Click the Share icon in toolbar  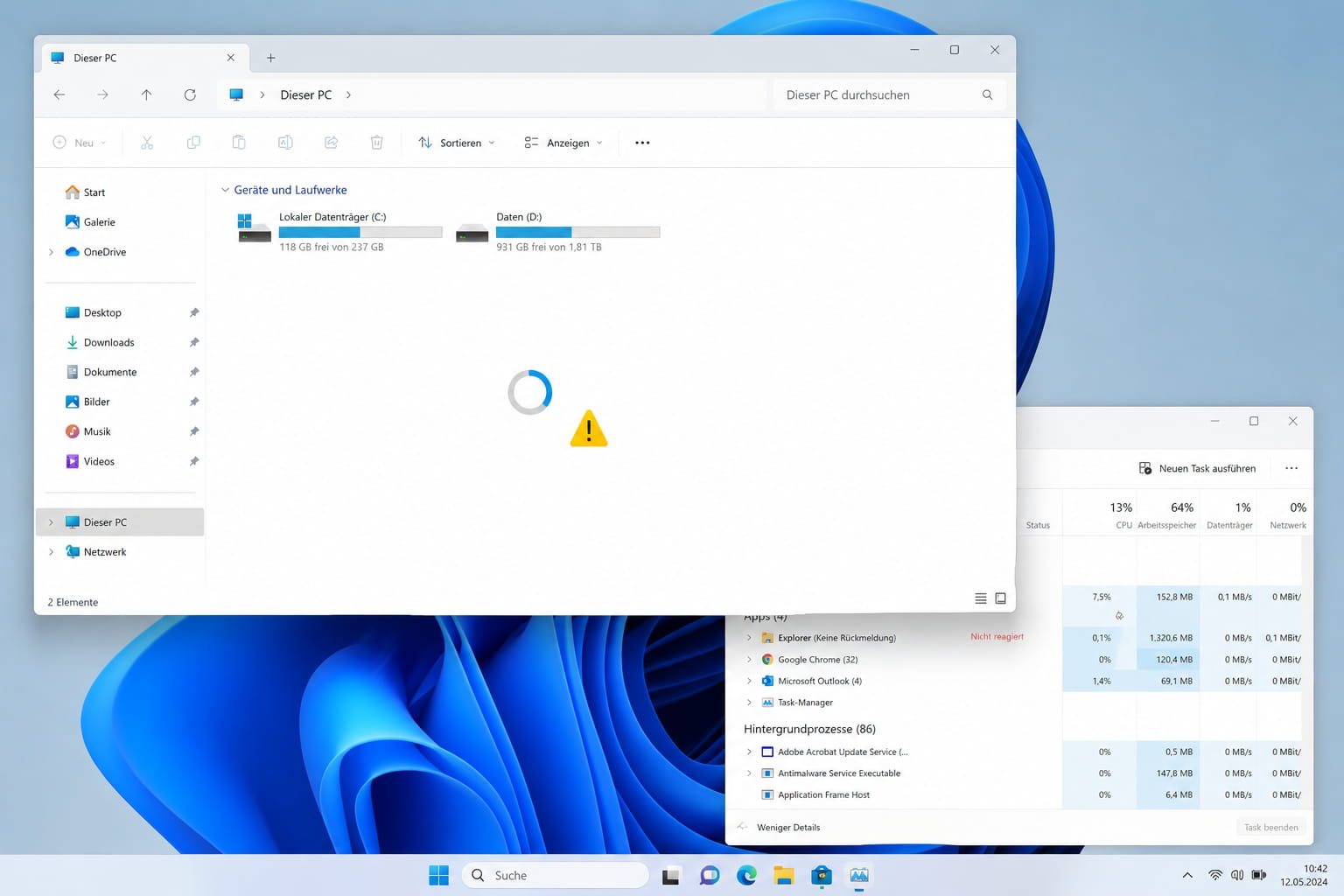click(x=331, y=143)
